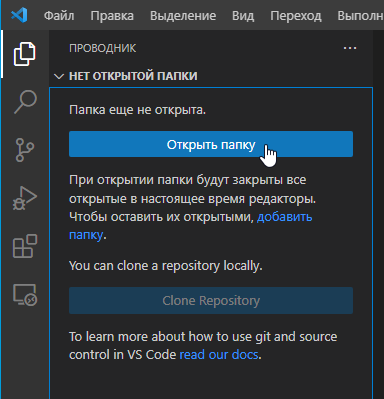The width and height of the screenshot is (384, 399).
Task: Click the Clone Repository button
Action: pos(211,300)
